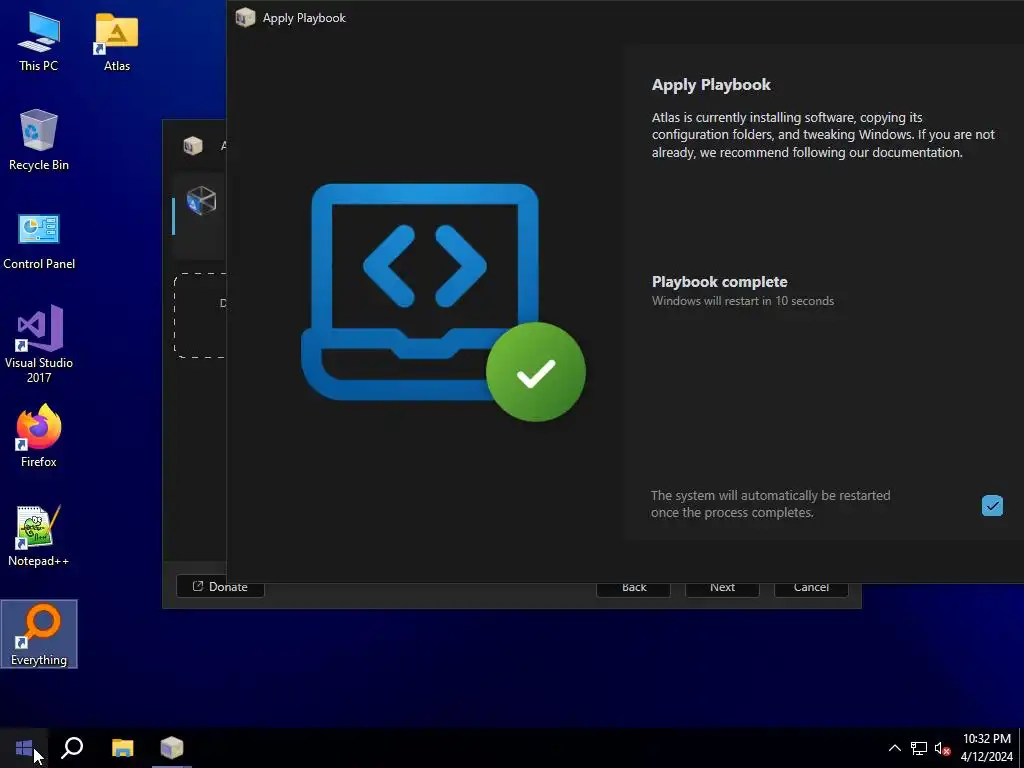Screen dimensions: 1024x768
Task: Open the Atlas folder shortcut
Action: pyautogui.click(x=116, y=41)
